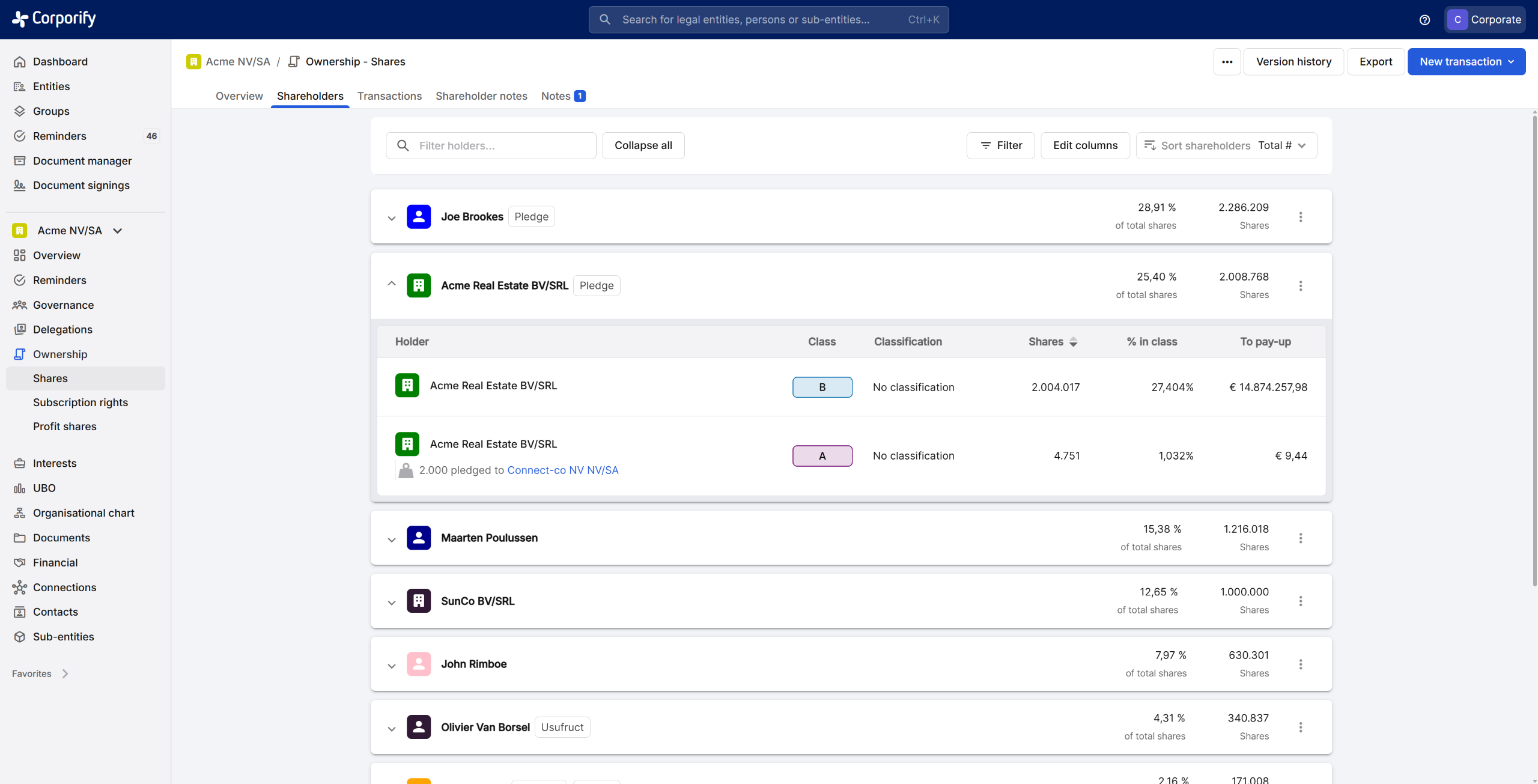
Task: Click the class B badge
Action: [822, 387]
